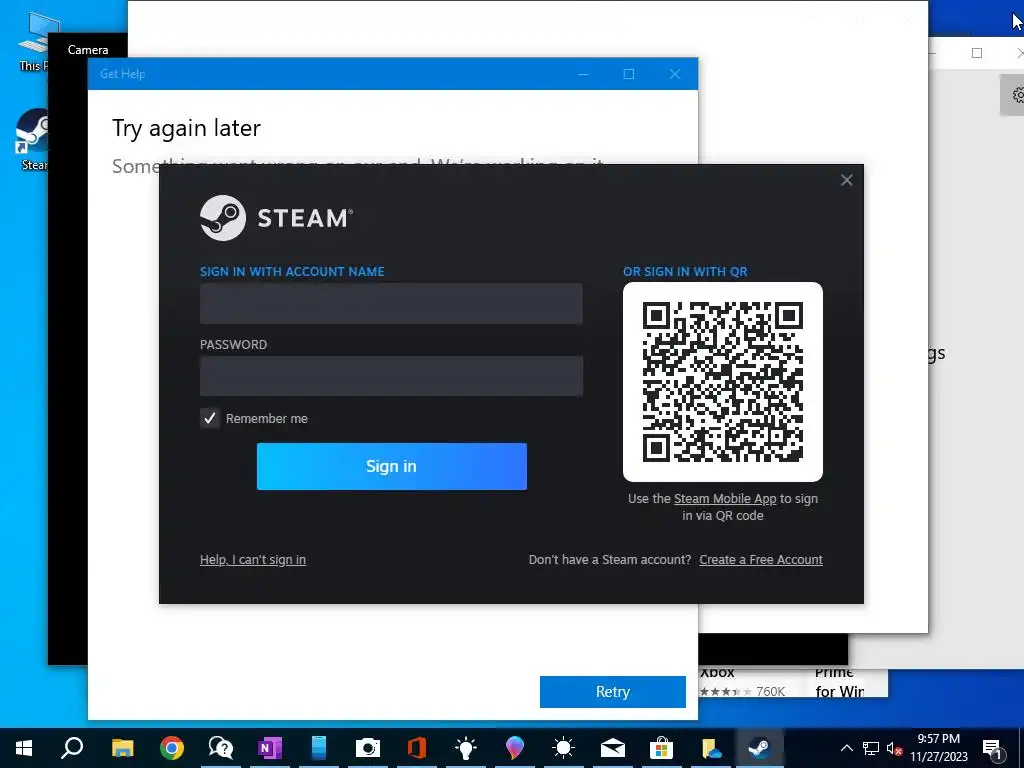
Task: Open Help, I can't sign in link
Action: coord(253,560)
